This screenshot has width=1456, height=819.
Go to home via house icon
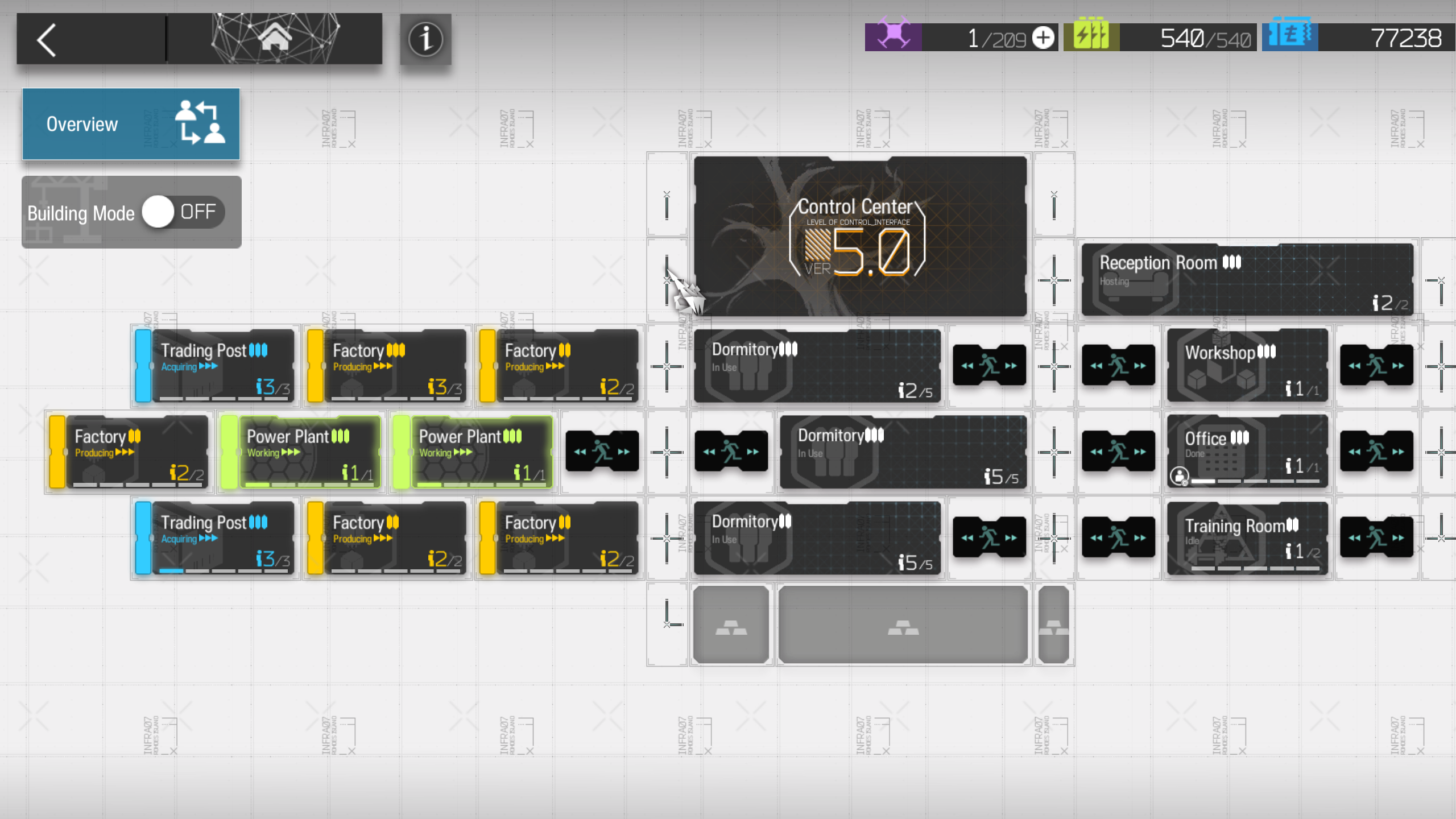coord(275,38)
